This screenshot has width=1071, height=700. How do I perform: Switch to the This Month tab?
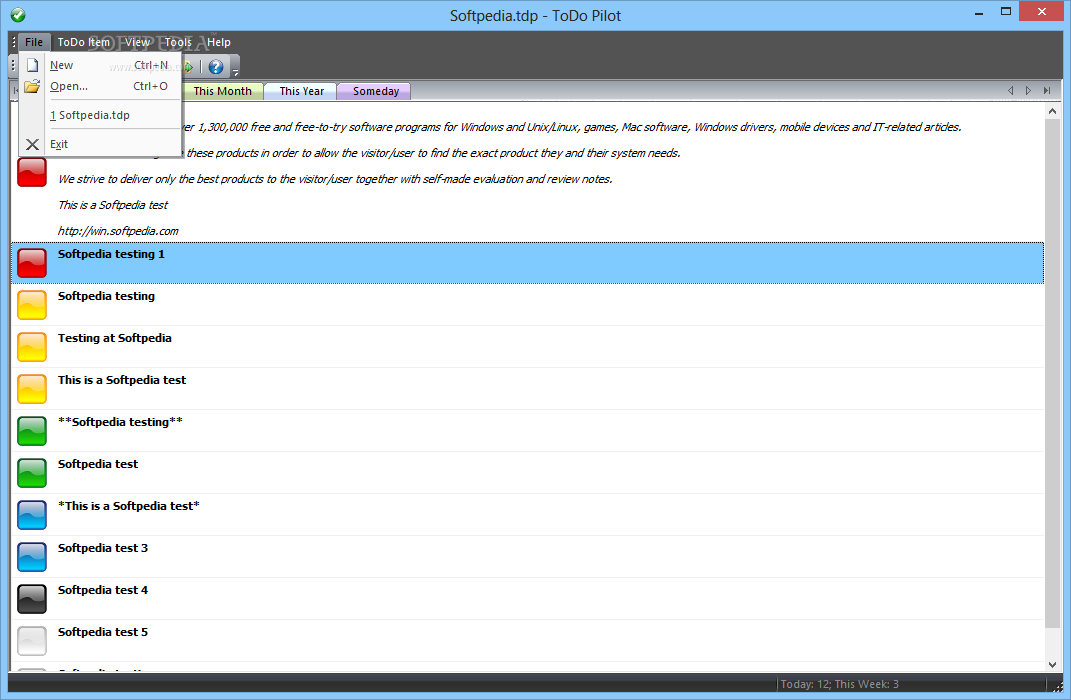pyautogui.click(x=223, y=92)
